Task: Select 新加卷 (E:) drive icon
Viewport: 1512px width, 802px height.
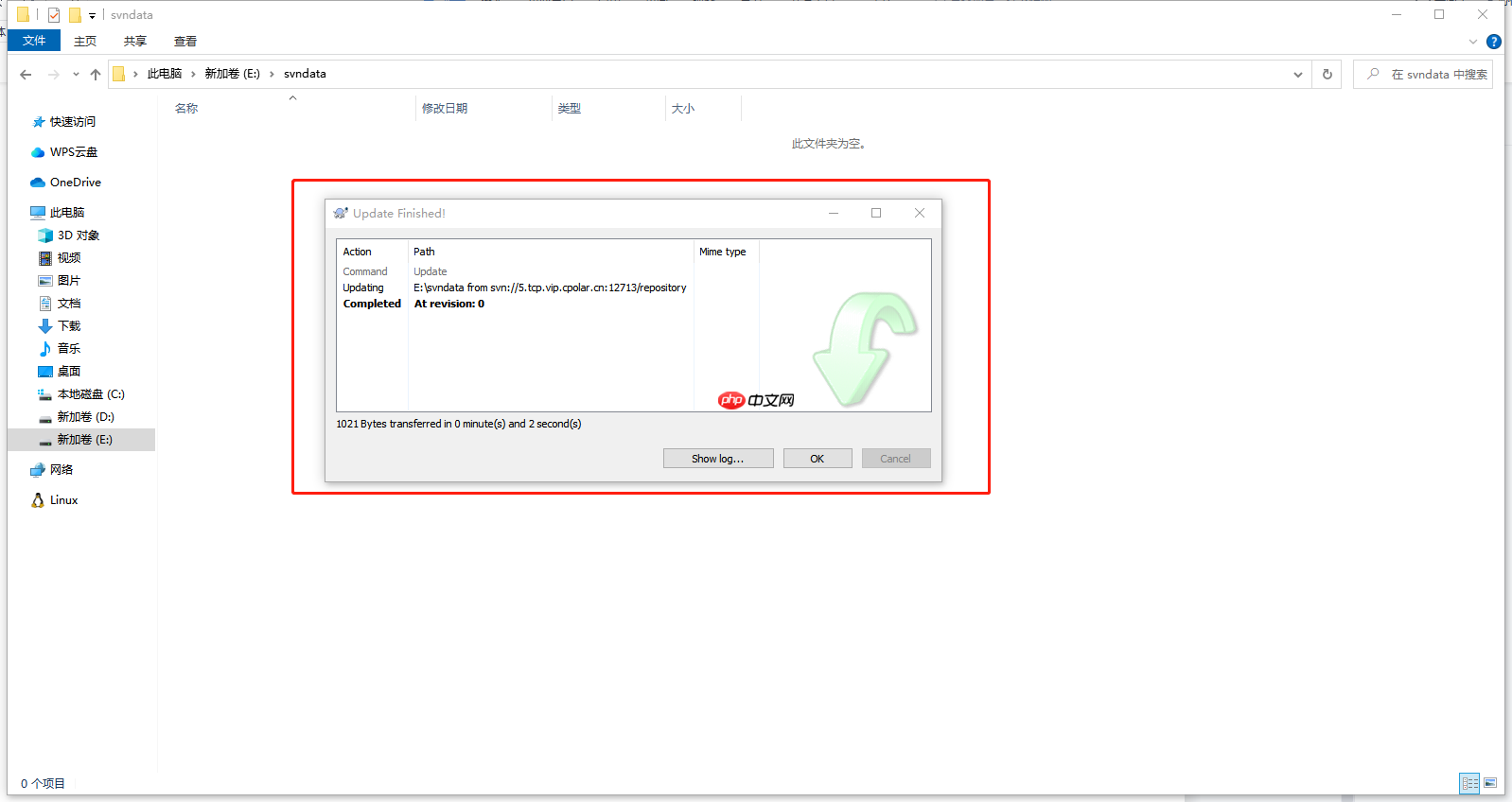Action: point(45,440)
